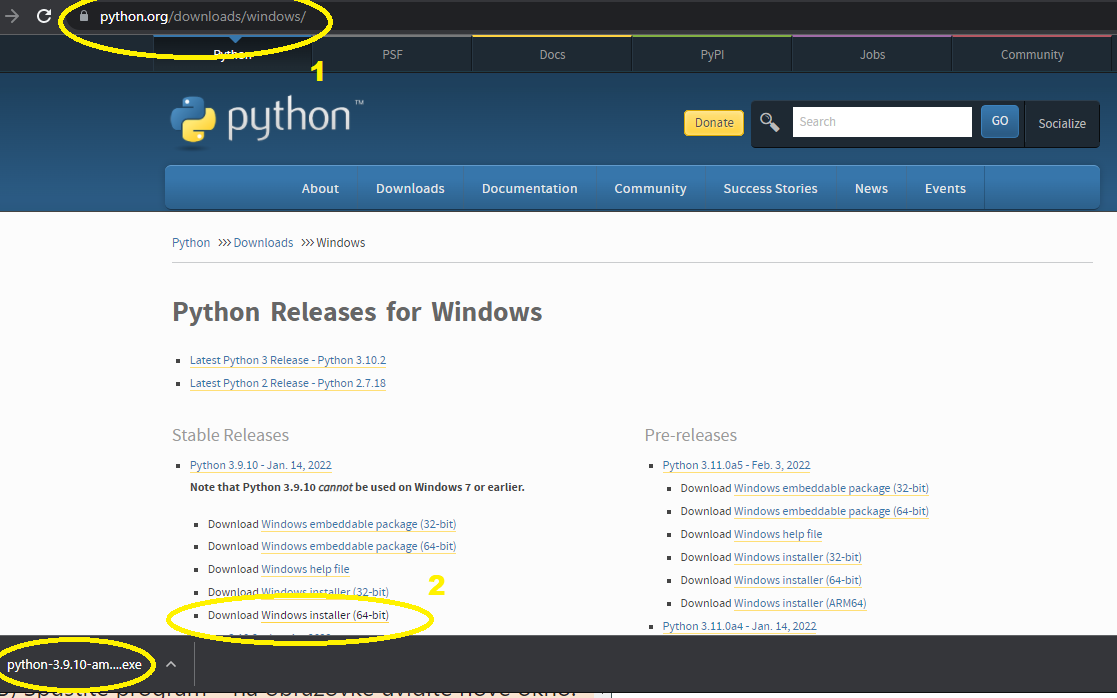Expand the downloaded file options chevron
This screenshot has width=1117, height=698.
click(171, 665)
